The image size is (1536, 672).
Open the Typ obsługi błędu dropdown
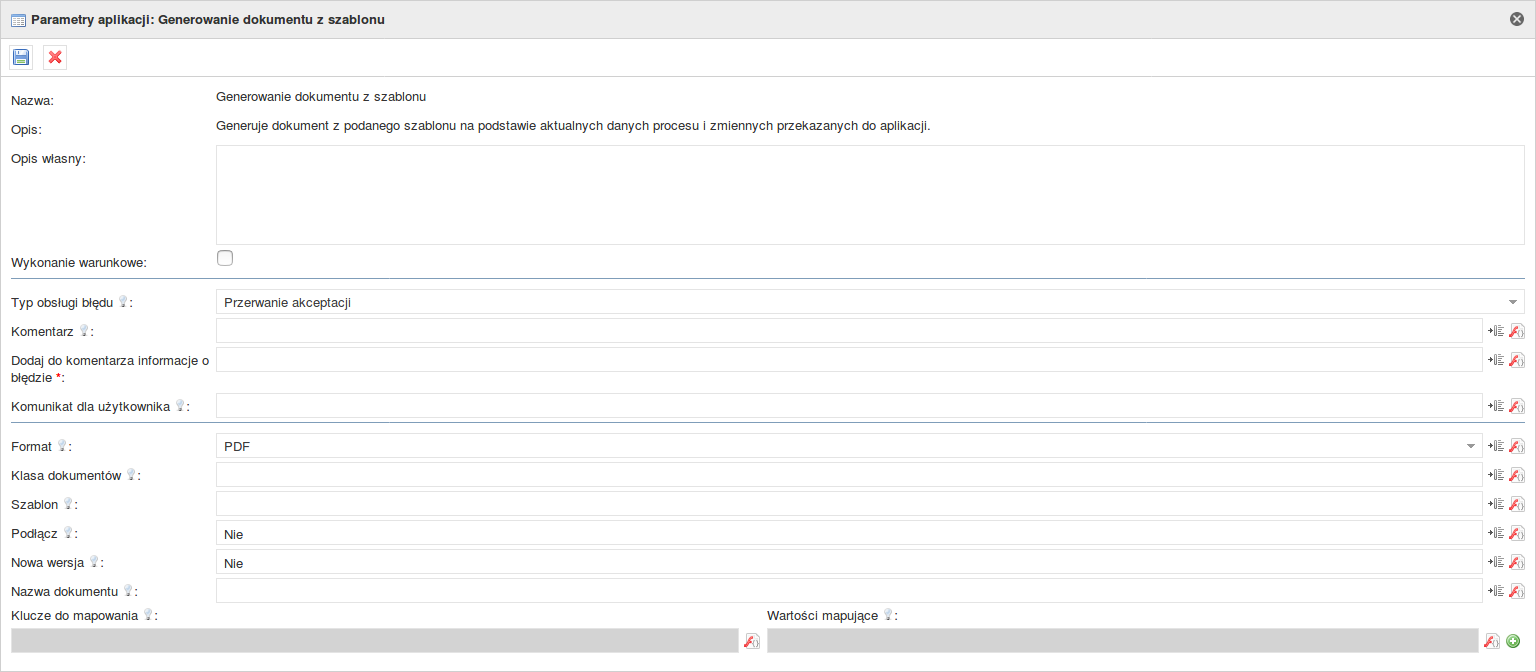[870, 302]
